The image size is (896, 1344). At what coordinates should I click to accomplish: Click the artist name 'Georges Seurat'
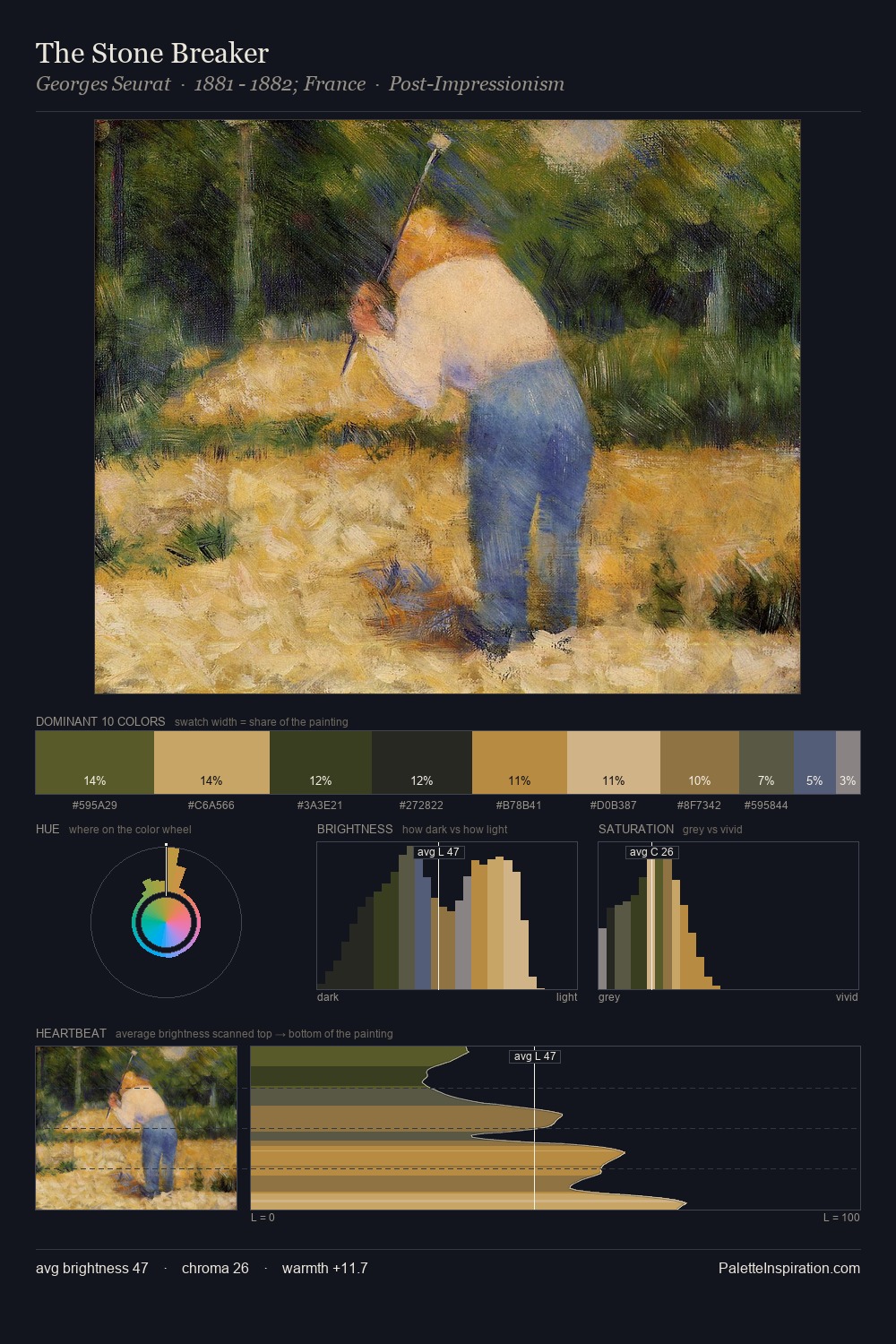103,84
